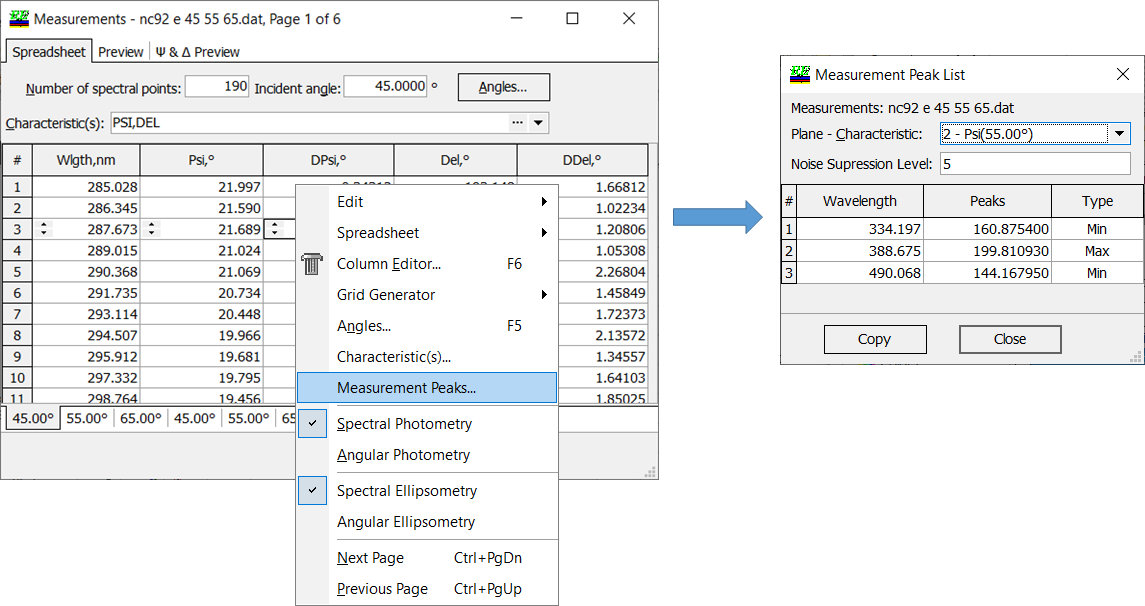Click the Copy button in Peak List
Image resolution: width=1145 pixels, height=606 pixels.
coord(875,339)
